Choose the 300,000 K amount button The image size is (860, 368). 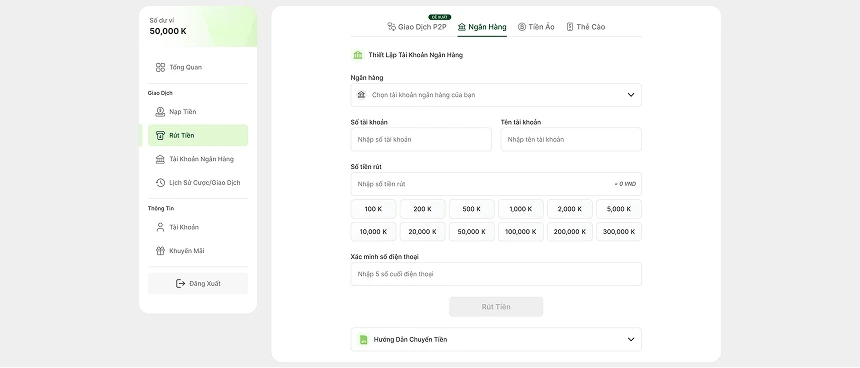pyautogui.click(x=619, y=231)
